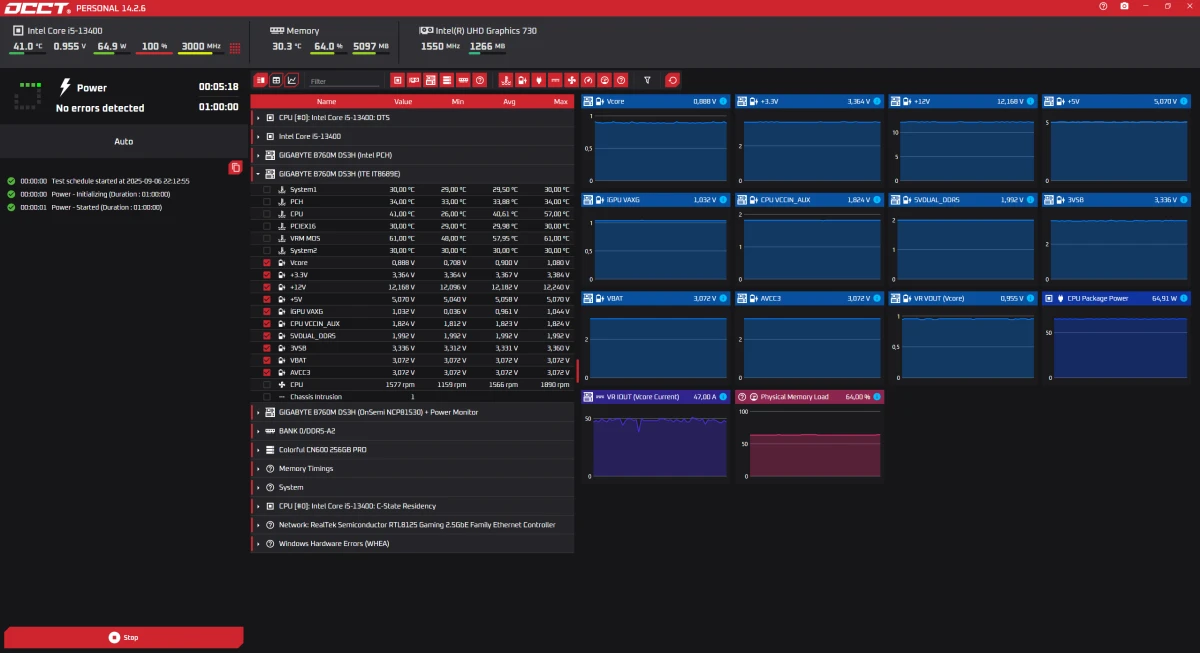Select the VRM MOS sensor row

(413, 238)
